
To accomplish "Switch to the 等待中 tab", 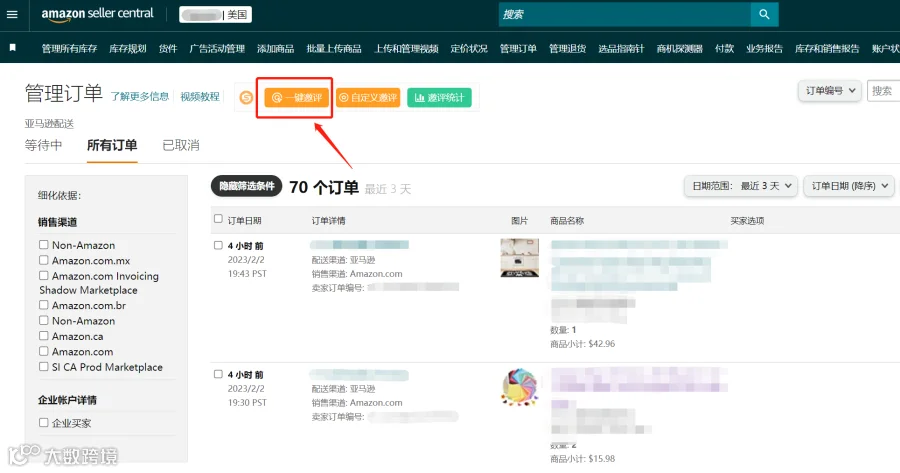I will [43, 145].
